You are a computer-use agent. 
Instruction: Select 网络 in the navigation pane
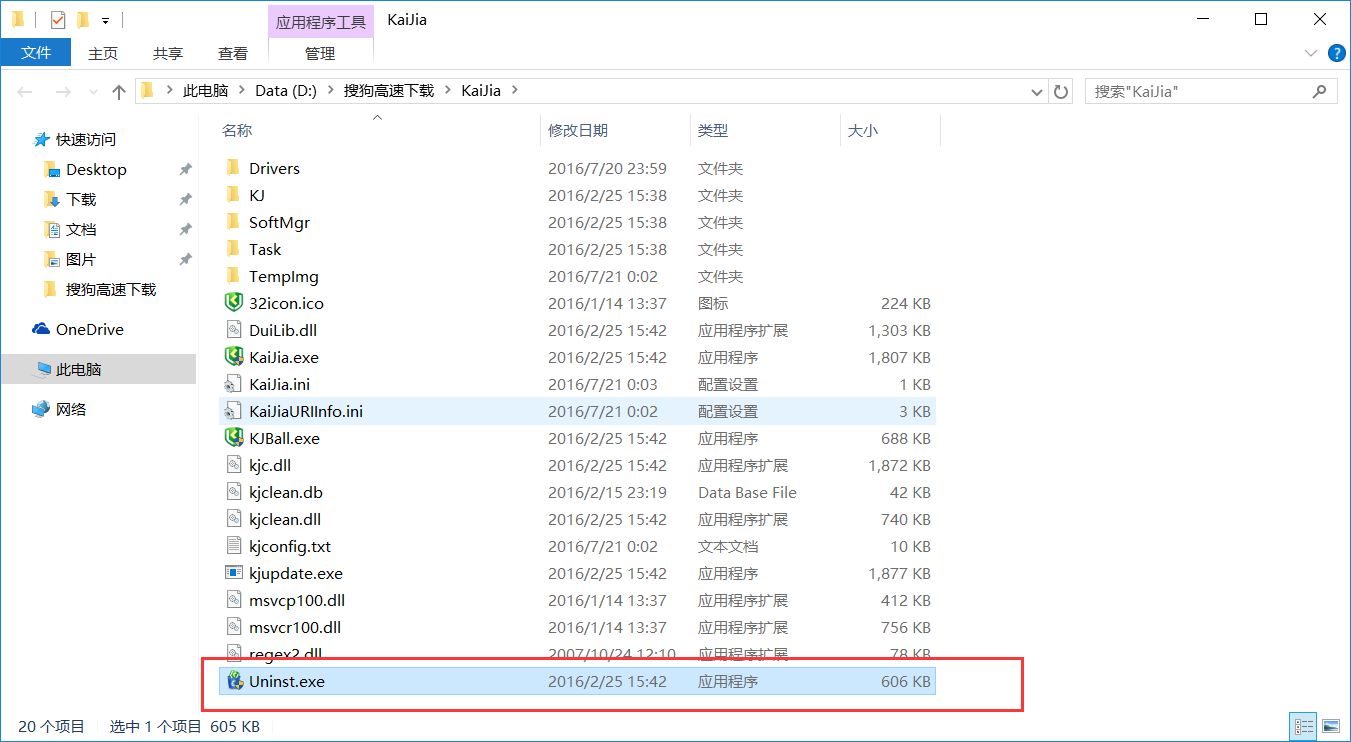(x=71, y=409)
